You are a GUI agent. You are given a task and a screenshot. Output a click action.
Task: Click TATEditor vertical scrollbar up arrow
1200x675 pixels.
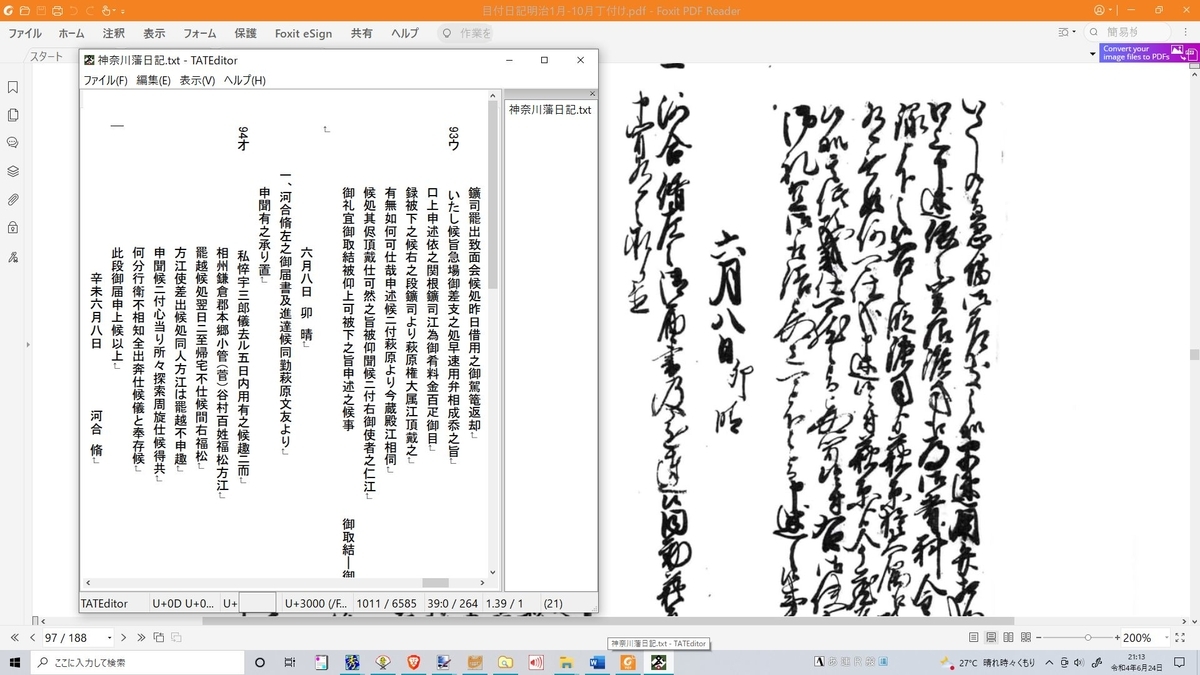493,96
